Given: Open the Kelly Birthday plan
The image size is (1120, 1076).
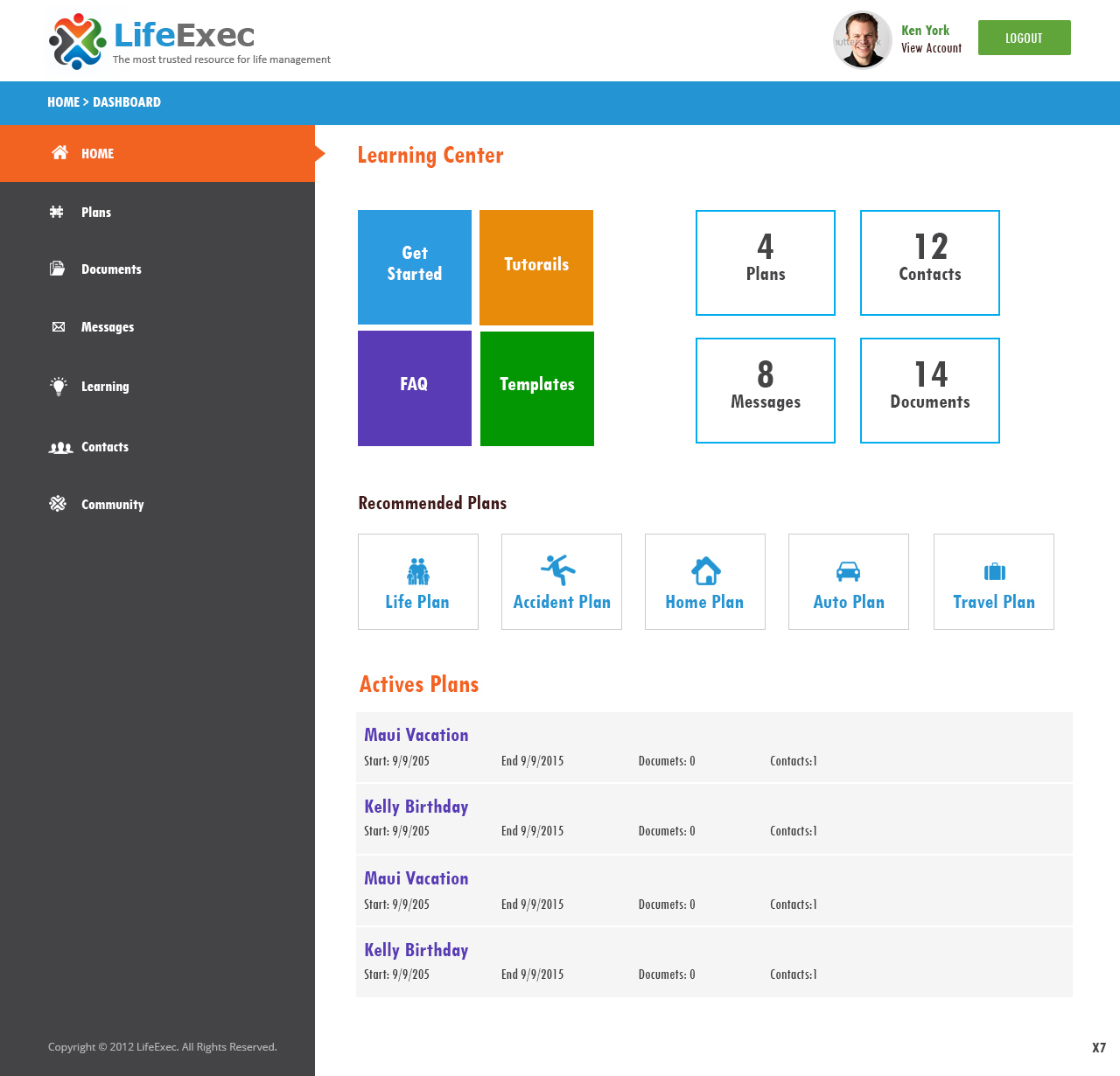Looking at the screenshot, I should (416, 807).
